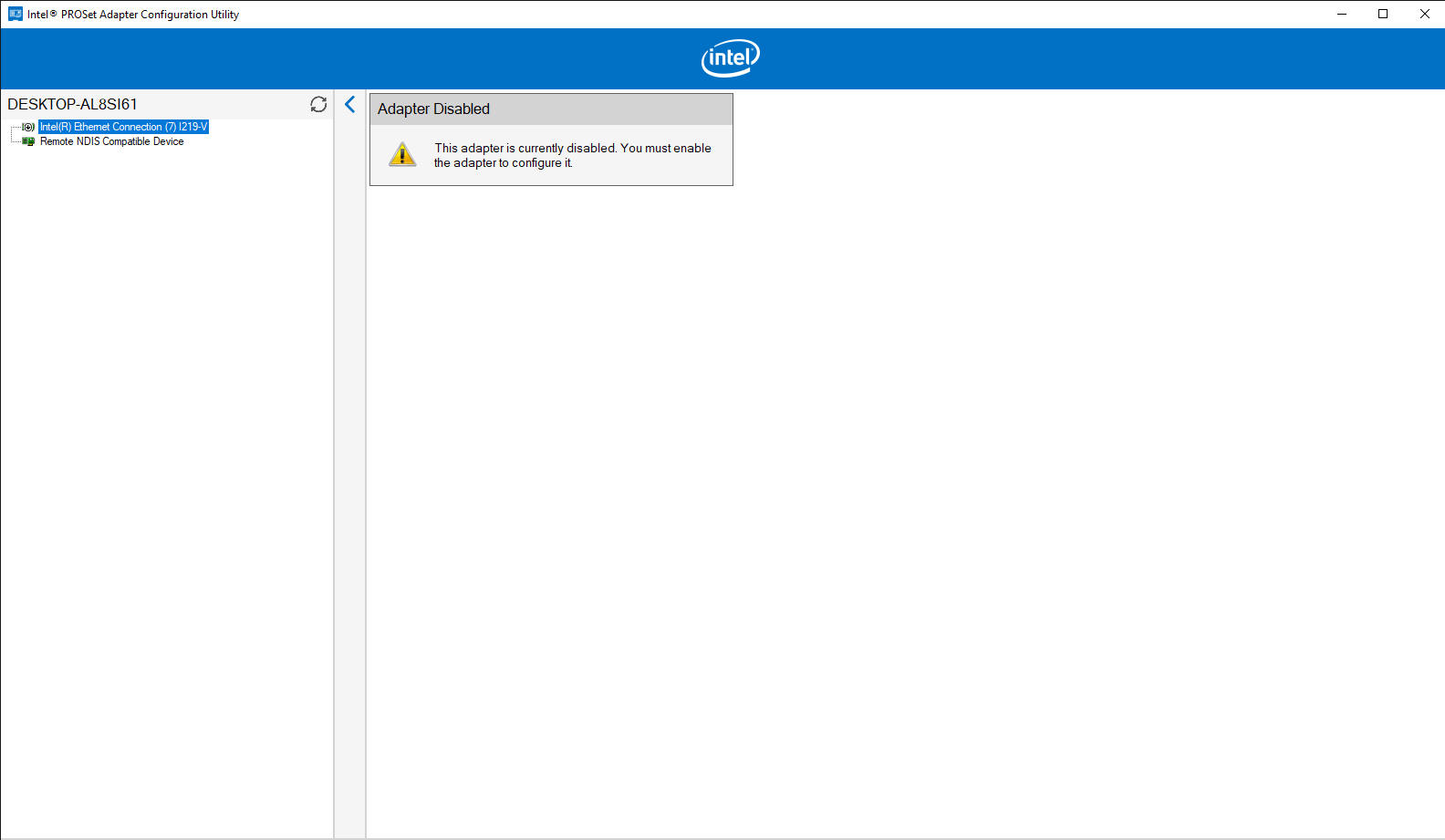Click the PROSet app icon in title bar

click(x=15, y=14)
